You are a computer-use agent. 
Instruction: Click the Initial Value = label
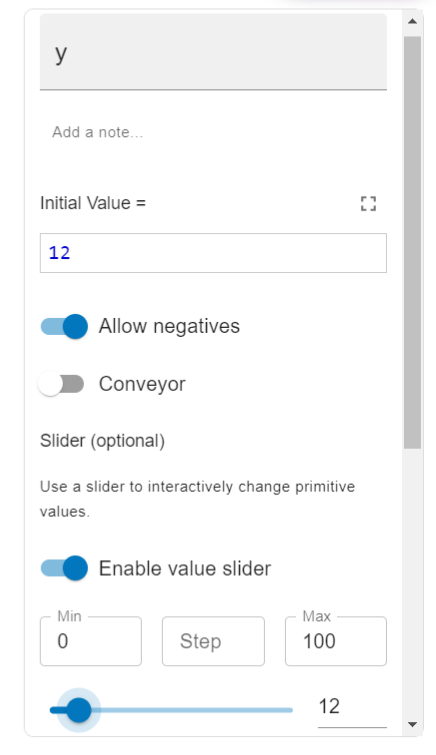point(93,203)
